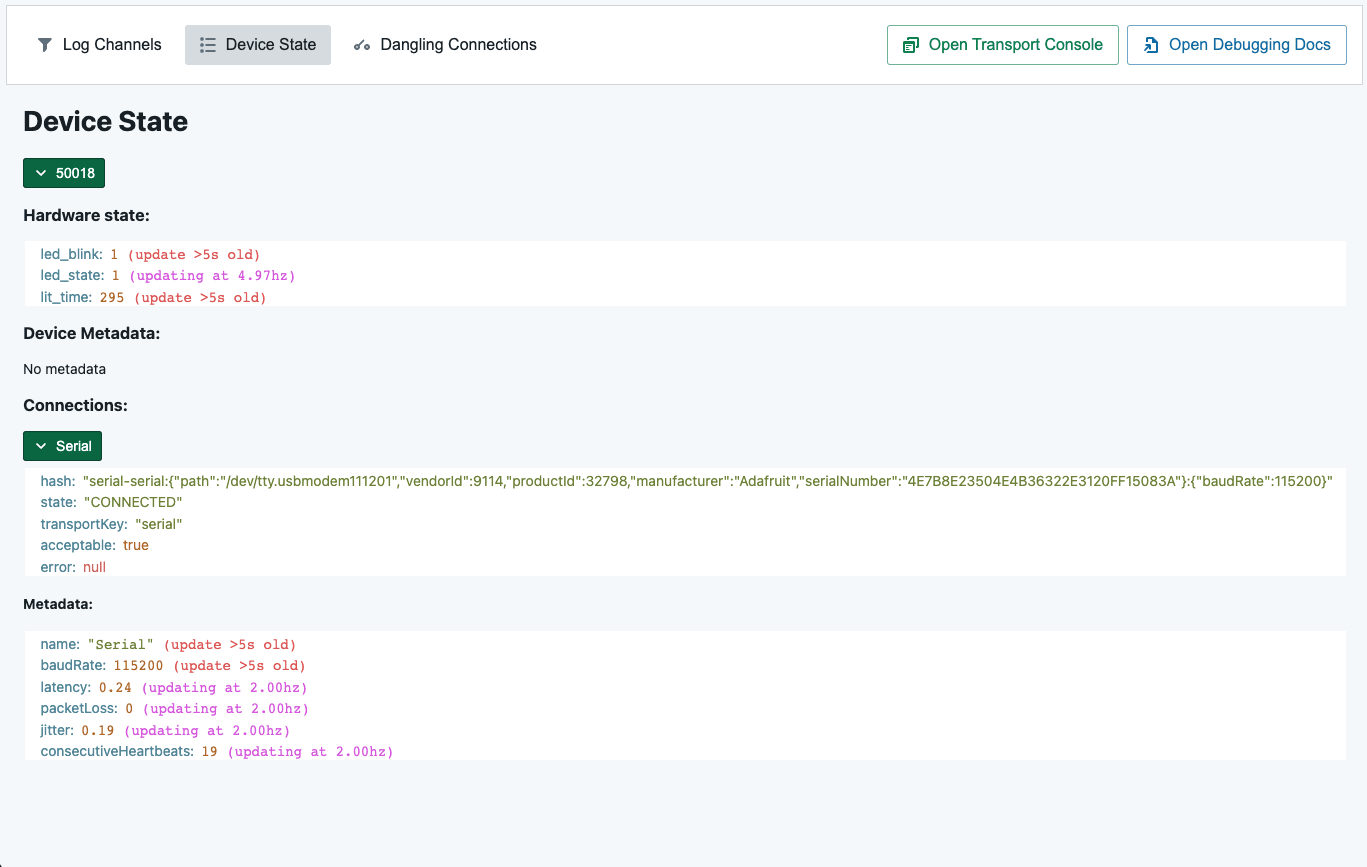The width and height of the screenshot is (1367, 867).
Task: Click the consecutiveHeartbeats metadata entry
Action: click(216, 751)
